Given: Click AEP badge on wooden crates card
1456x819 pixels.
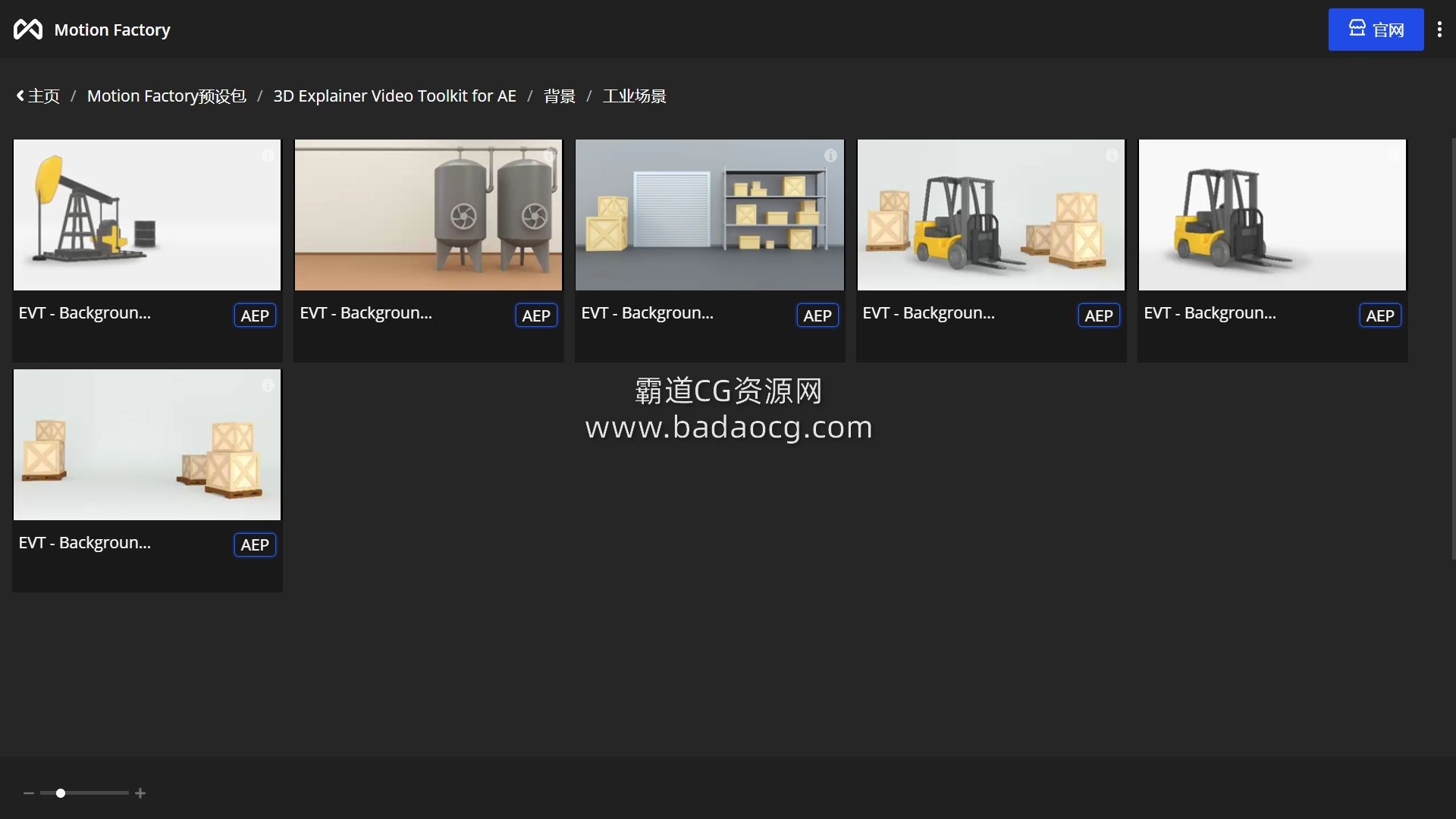Looking at the screenshot, I should (x=255, y=544).
